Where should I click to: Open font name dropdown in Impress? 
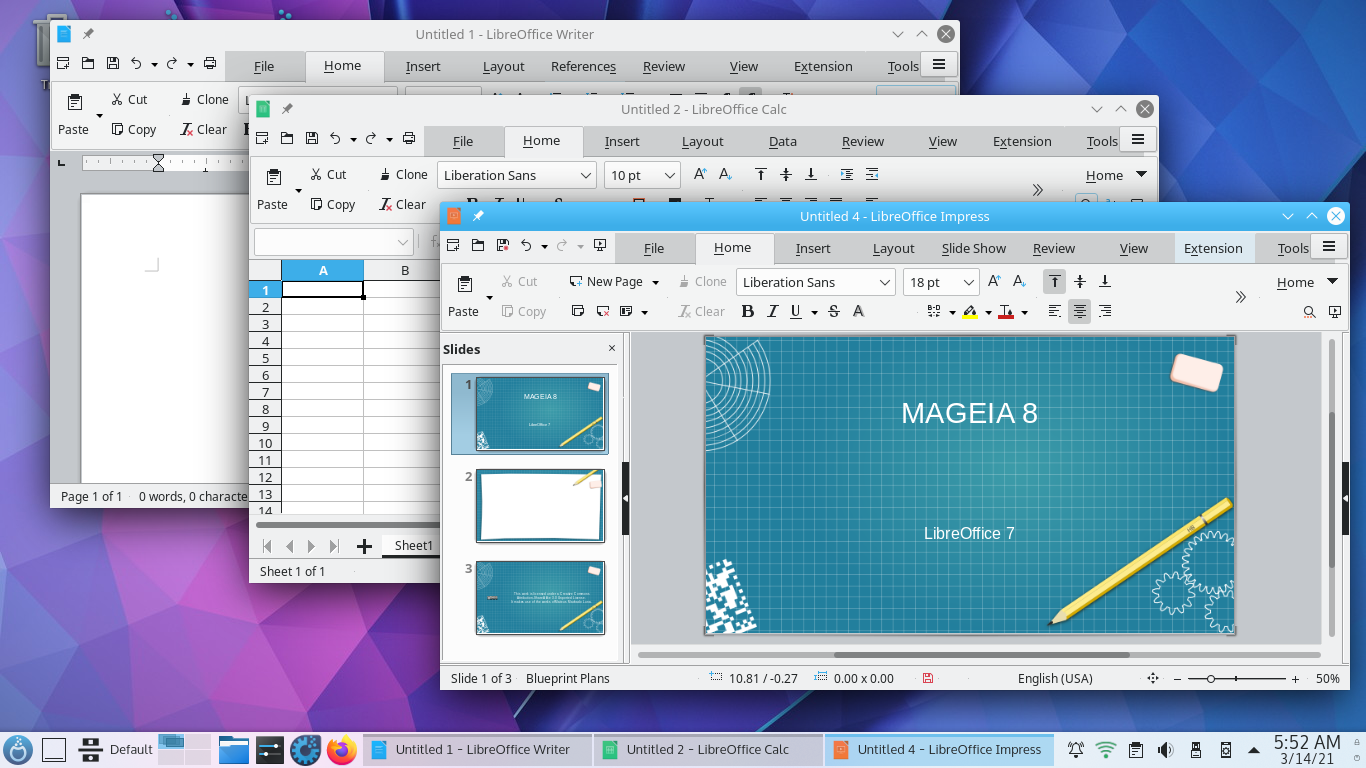point(885,282)
